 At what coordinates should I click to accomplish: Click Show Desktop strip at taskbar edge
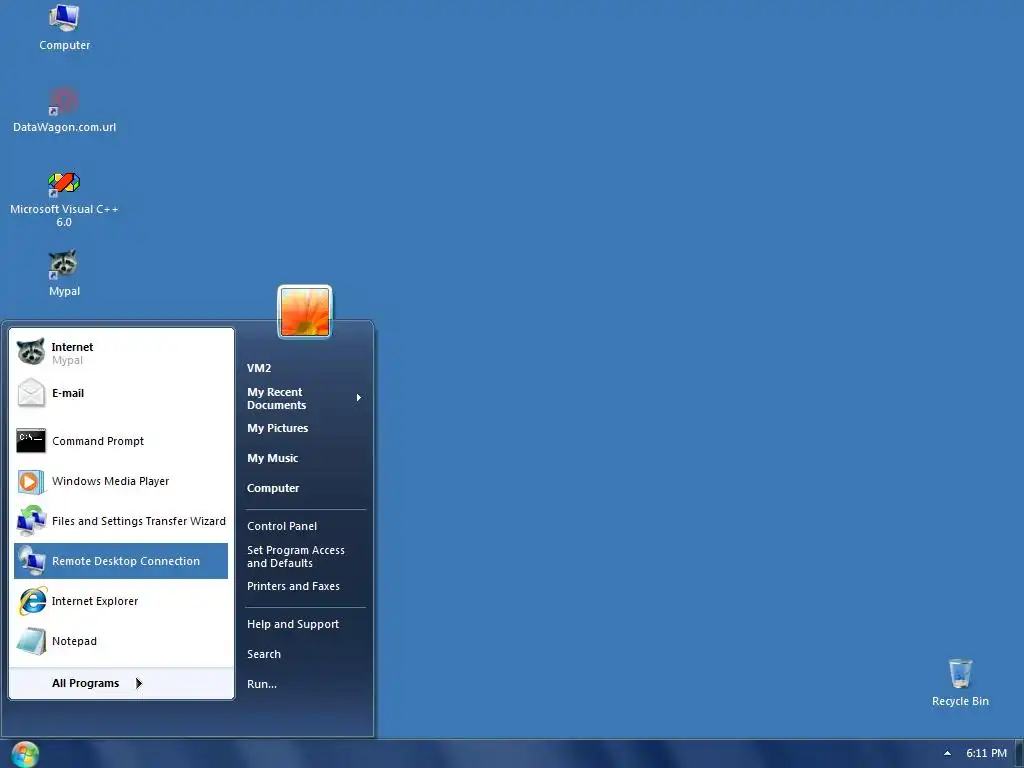point(1019,754)
